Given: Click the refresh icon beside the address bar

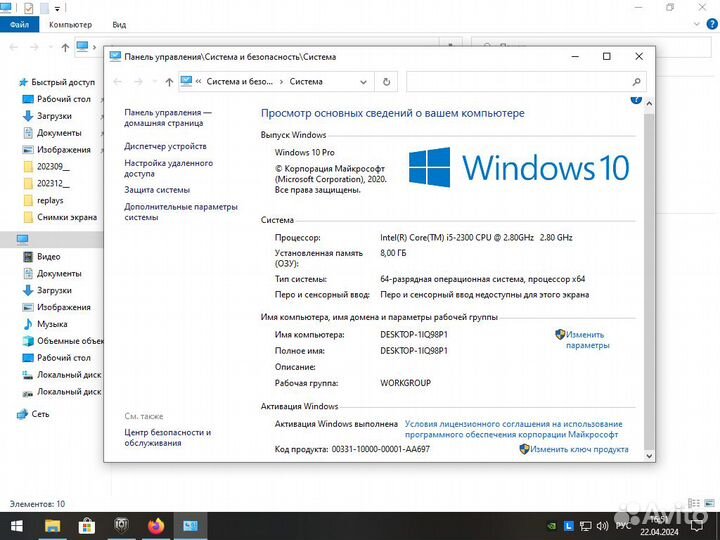Looking at the screenshot, I should click(x=388, y=82).
